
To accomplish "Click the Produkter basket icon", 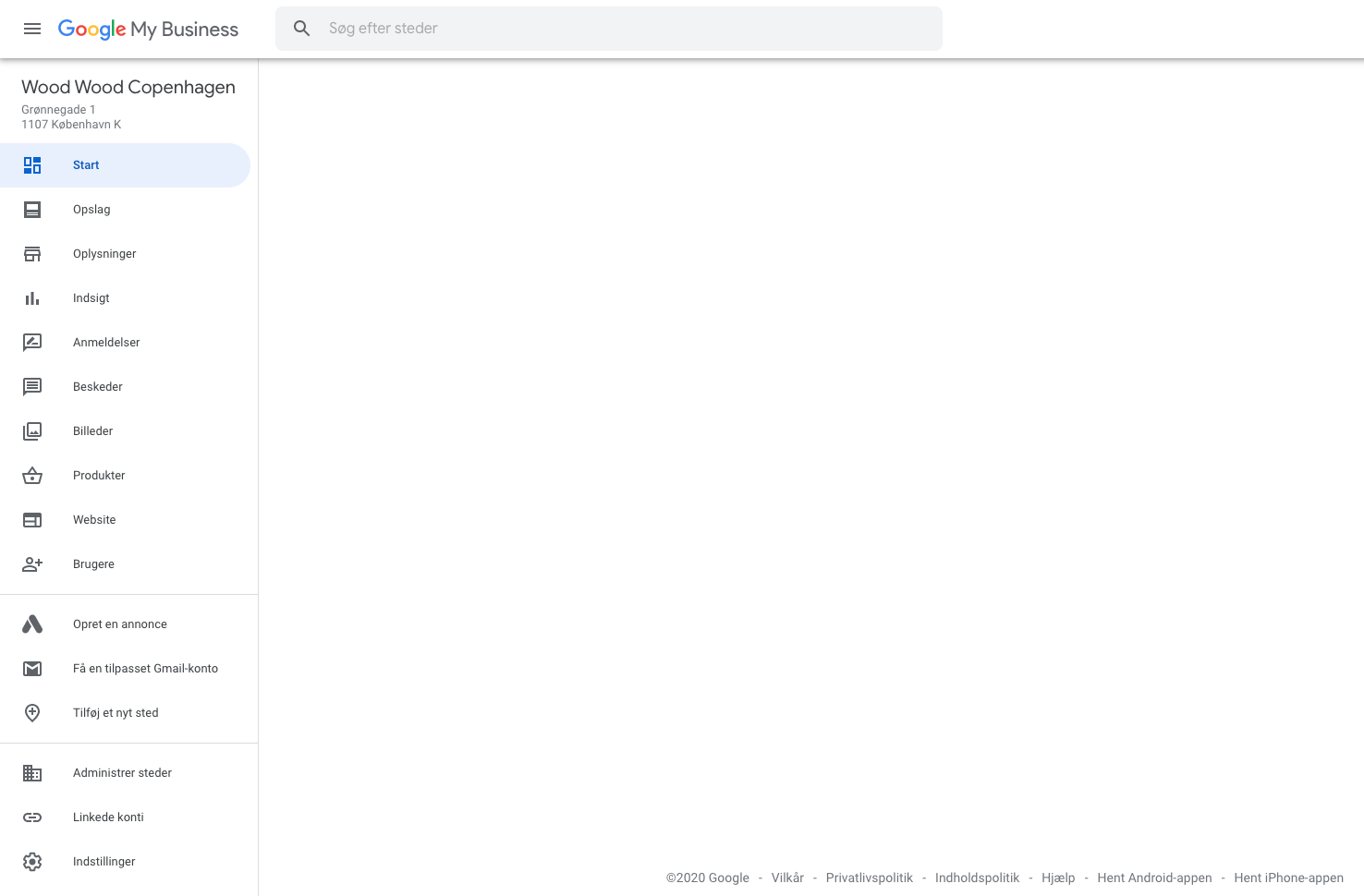I will point(32,476).
